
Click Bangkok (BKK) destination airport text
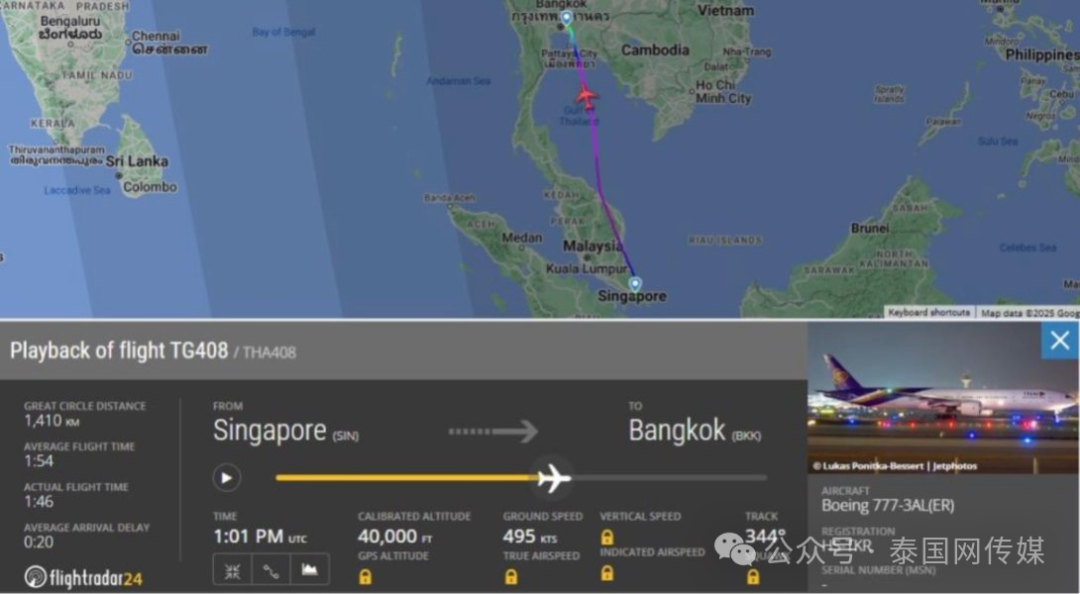pyautogui.click(x=694, y=431)
